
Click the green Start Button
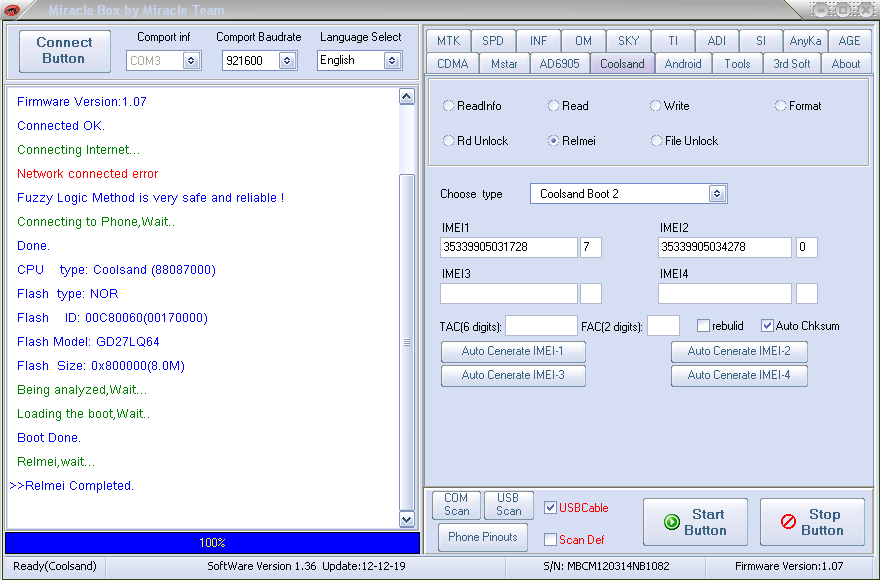coord(695,522)
